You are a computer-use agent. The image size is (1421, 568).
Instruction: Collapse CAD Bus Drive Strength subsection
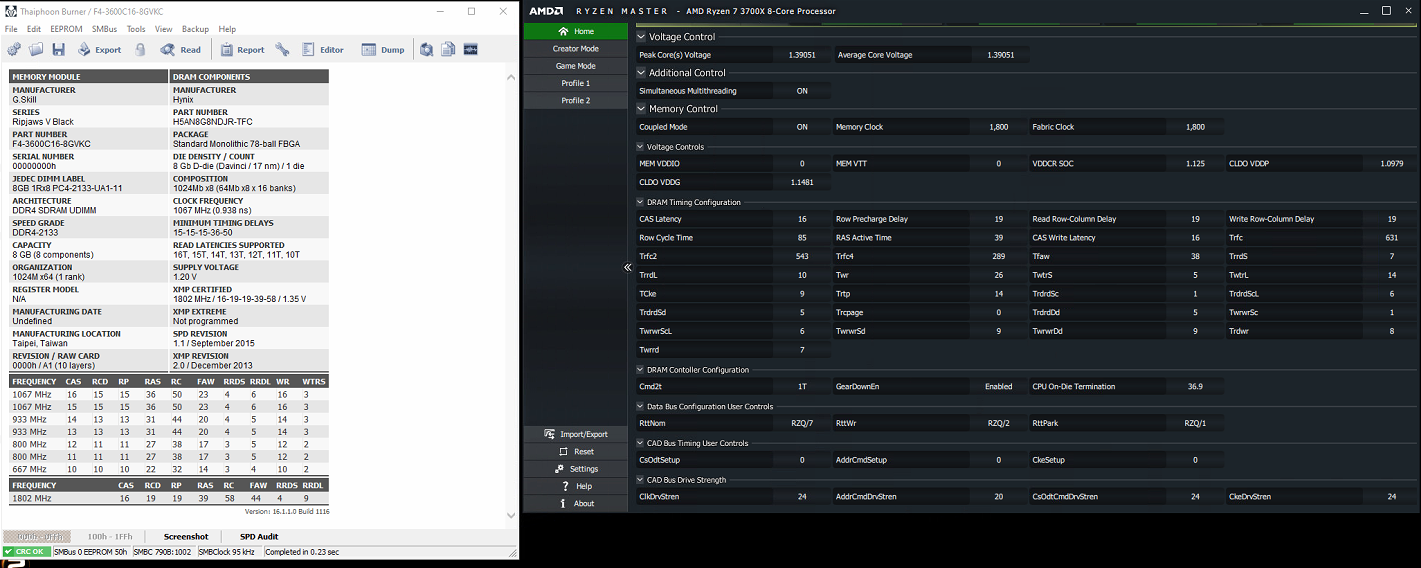click(640, 480)
